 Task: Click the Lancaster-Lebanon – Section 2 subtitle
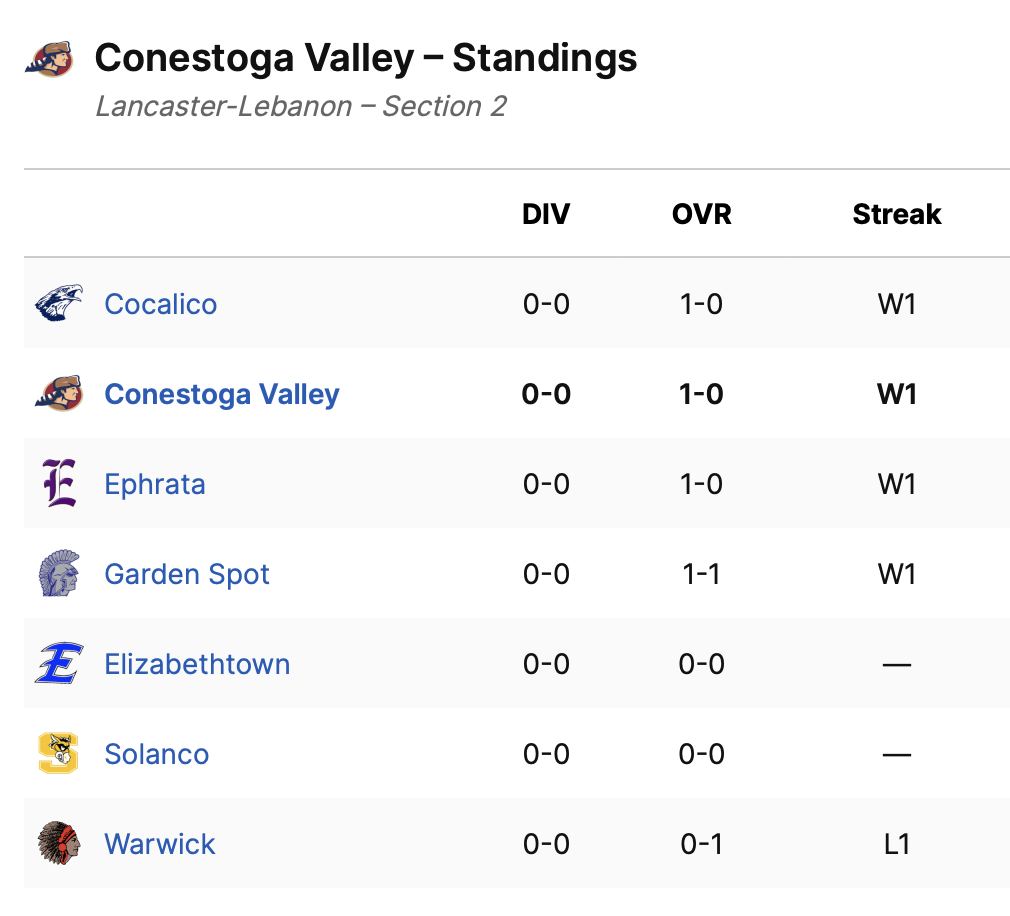(x=300, y=106)
